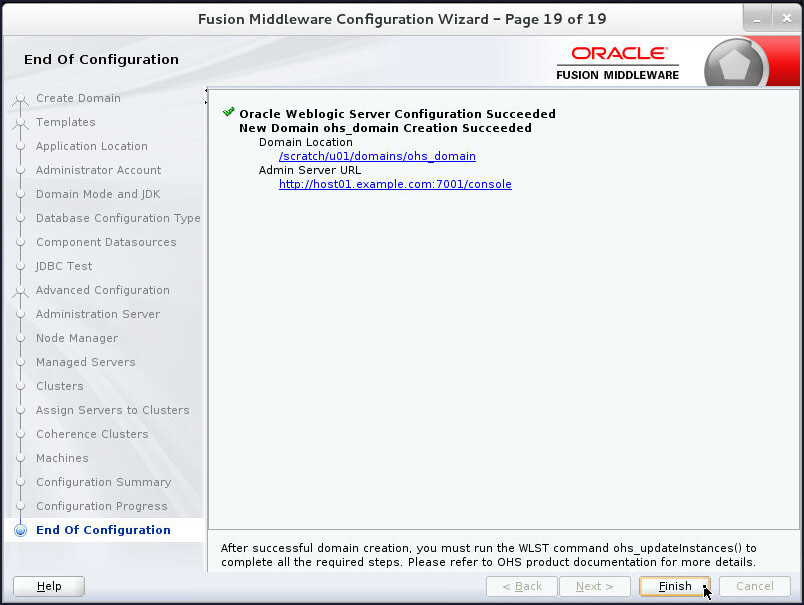
Task: Click the Help button
Action: click(x=48, y=586)
